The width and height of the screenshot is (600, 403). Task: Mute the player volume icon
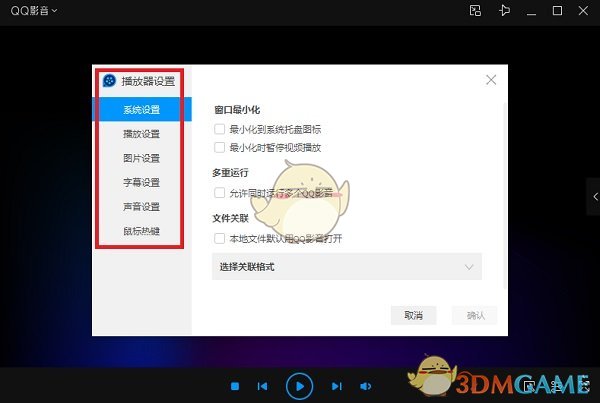(365, 386)
